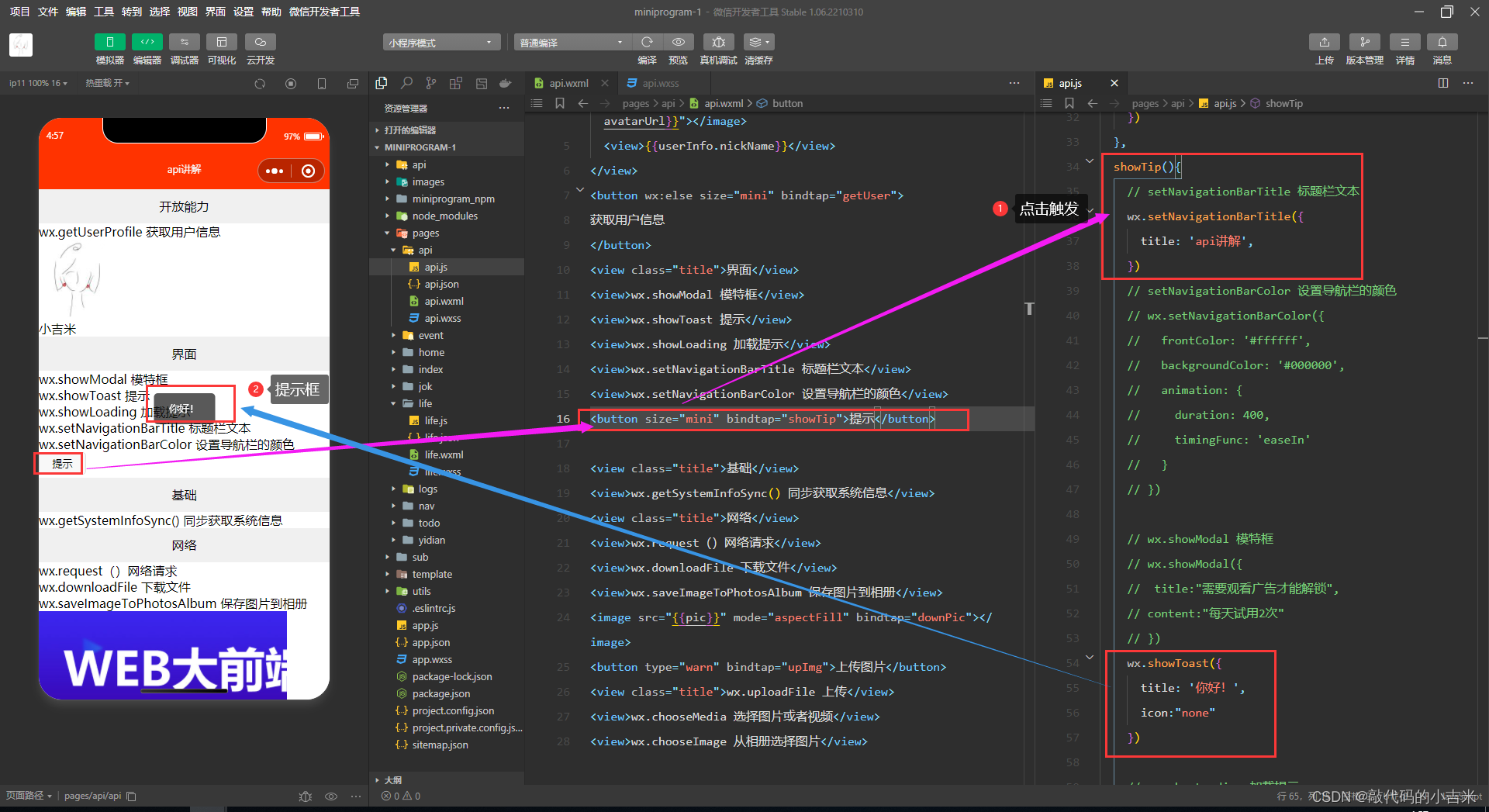
Task: Click the mini program capsule menu dots
Action: 275,171
